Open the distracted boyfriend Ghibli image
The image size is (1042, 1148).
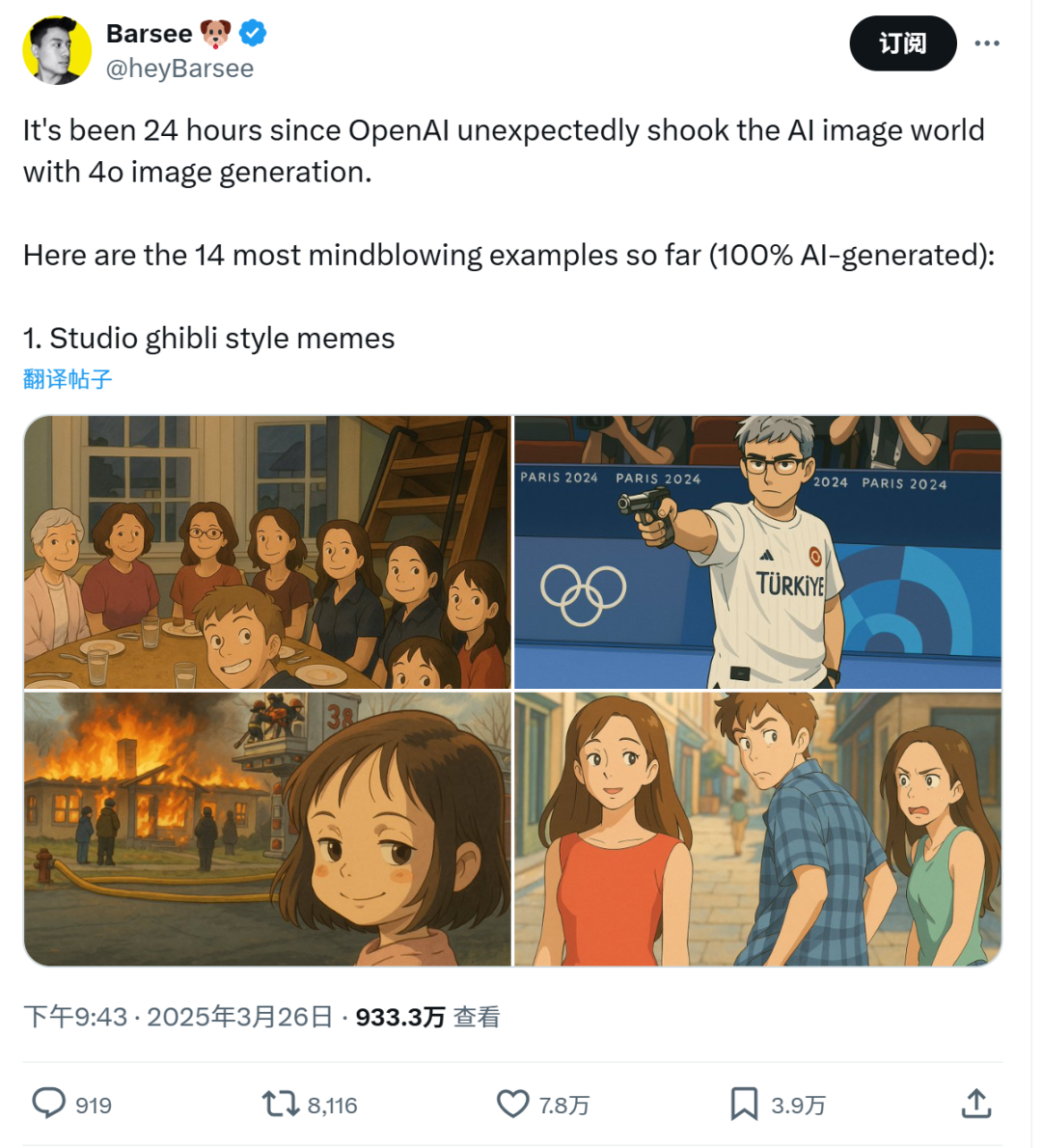coord(758,829)
